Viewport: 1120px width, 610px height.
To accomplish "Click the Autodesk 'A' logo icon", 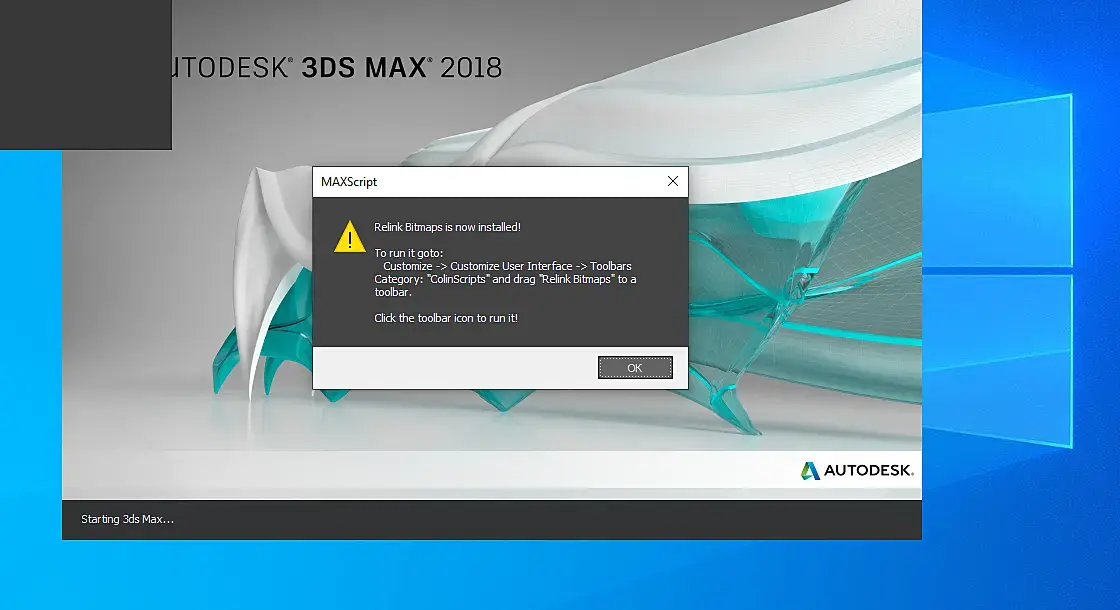I will [810, 471].
